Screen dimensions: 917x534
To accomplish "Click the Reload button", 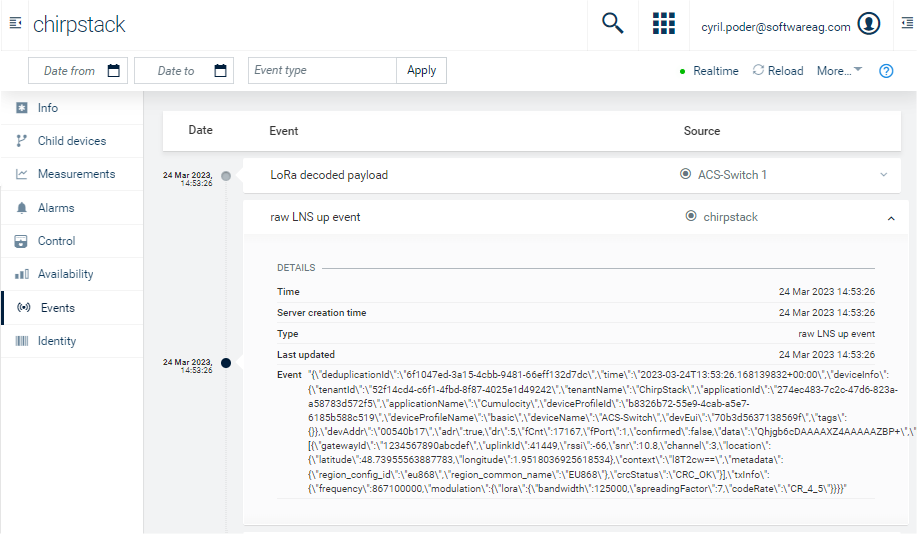I will tap(778, 71).
